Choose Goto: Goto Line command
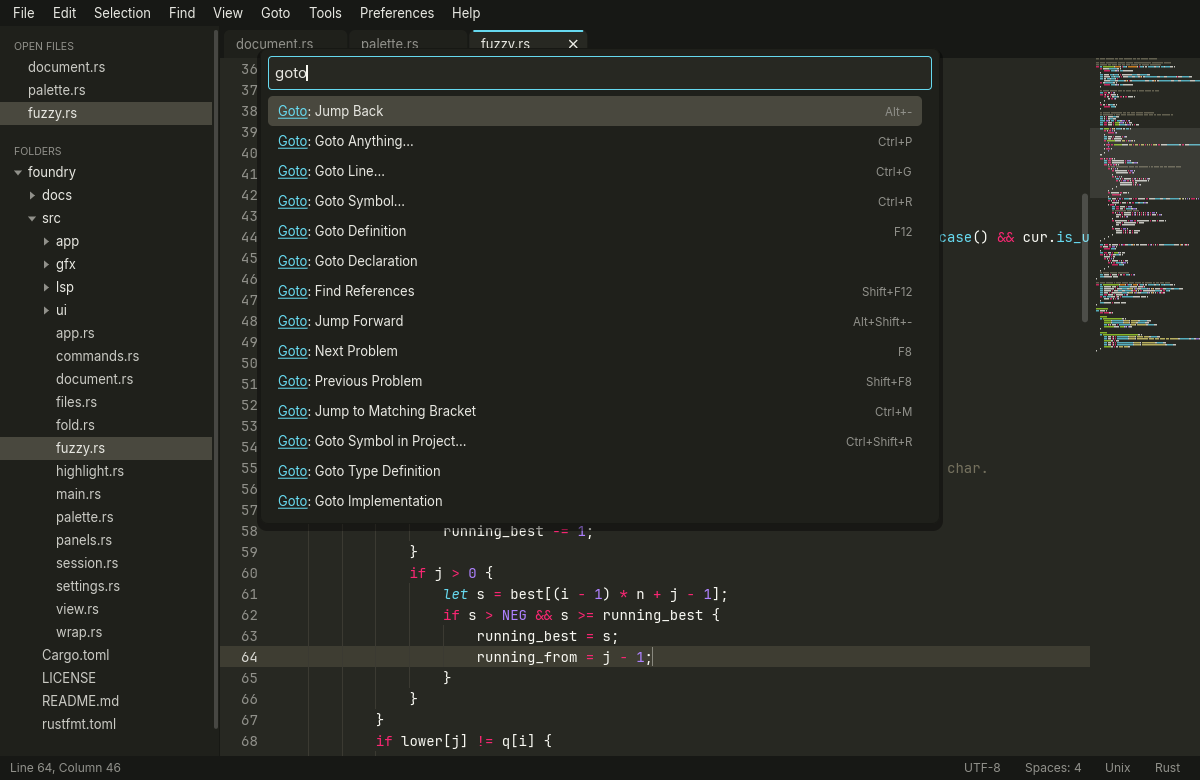1200x780 pixels. coord(595,171)
